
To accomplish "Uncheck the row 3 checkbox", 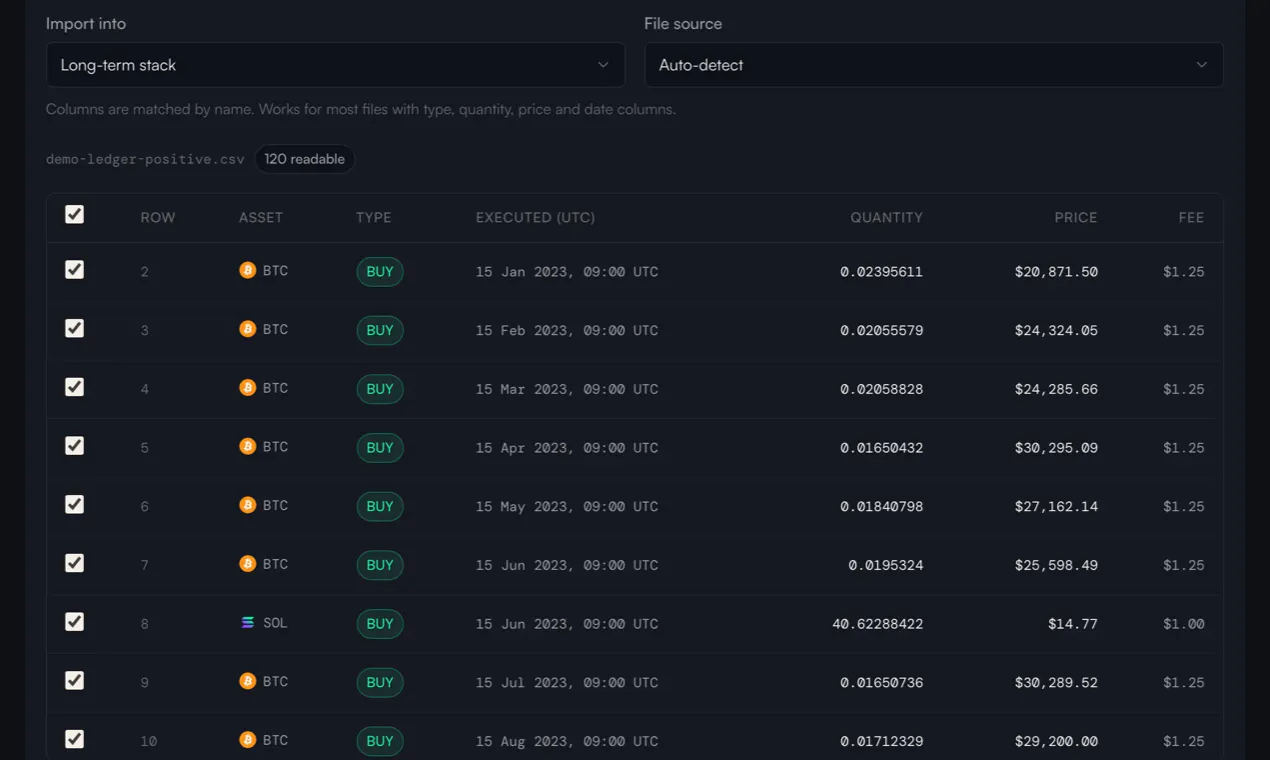I will click(x=74, y=328).
